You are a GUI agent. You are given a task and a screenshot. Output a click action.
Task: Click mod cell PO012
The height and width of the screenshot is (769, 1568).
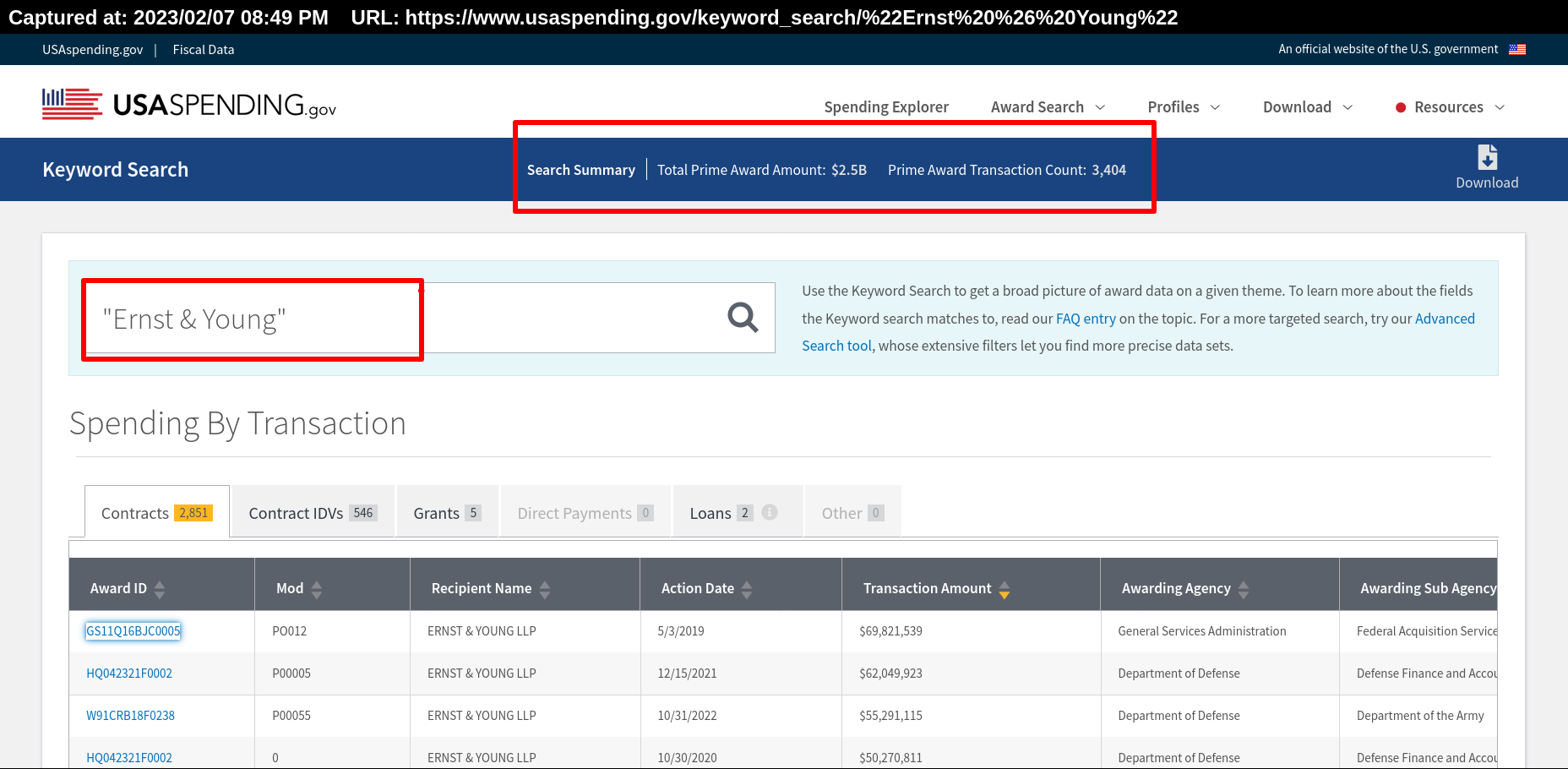click(290, 631)
